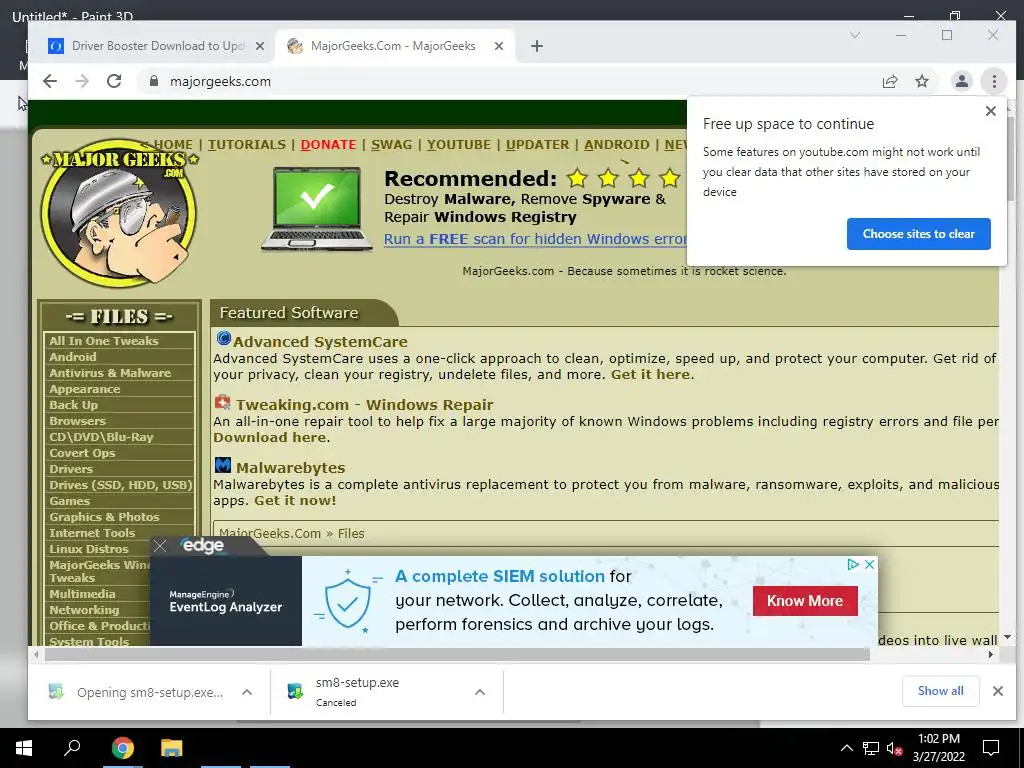Click Get it here link

click(x=650, y=375)
